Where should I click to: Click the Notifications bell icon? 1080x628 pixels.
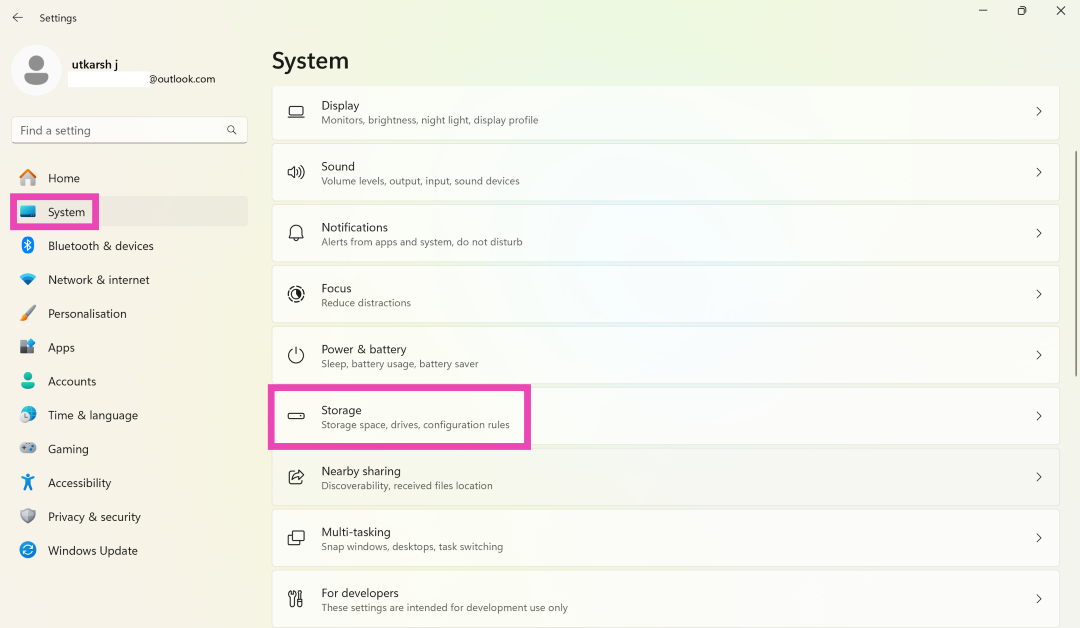click(296, 233)
